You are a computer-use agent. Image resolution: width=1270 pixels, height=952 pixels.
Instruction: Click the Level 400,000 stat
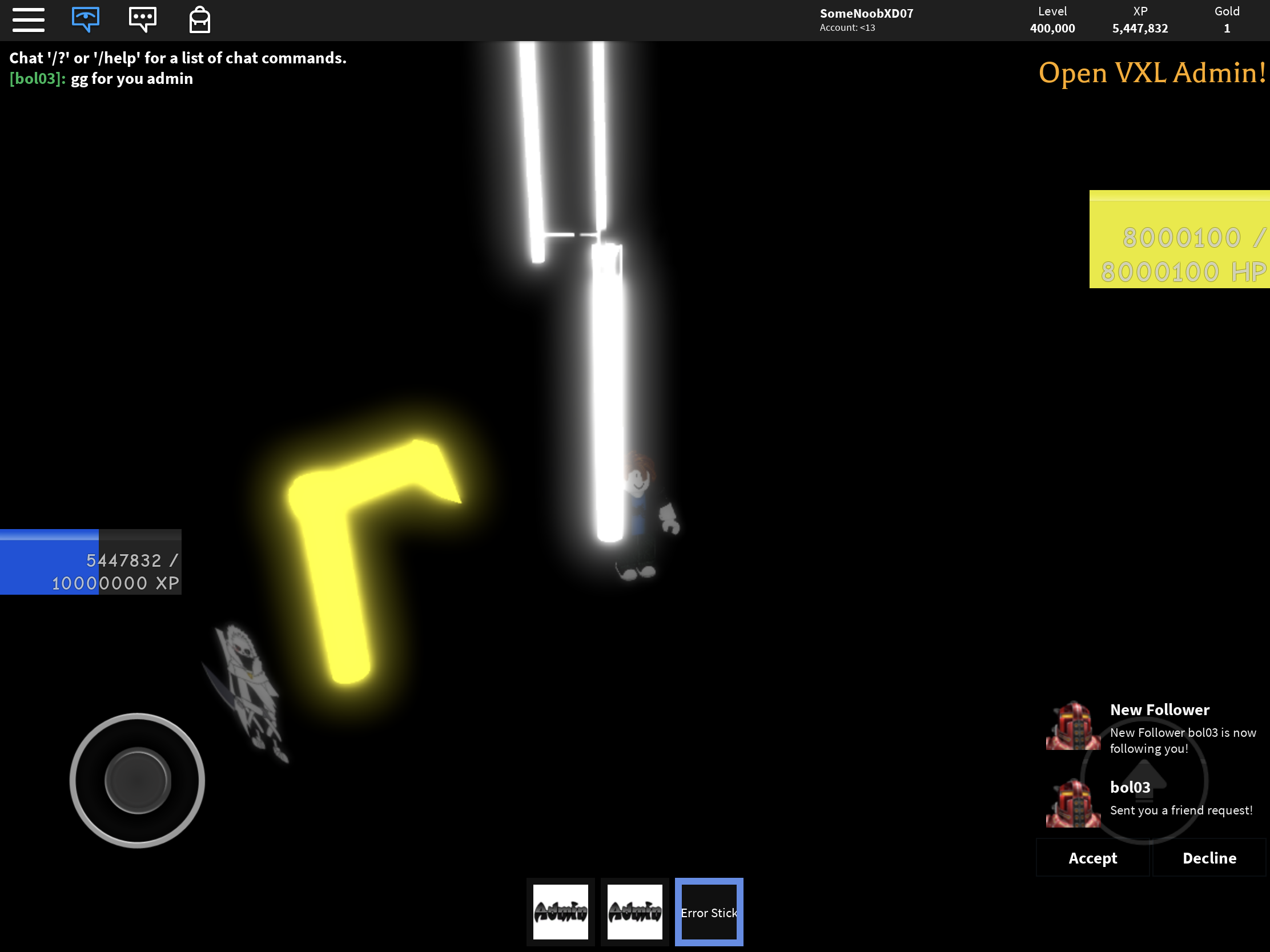(1052, 20)
